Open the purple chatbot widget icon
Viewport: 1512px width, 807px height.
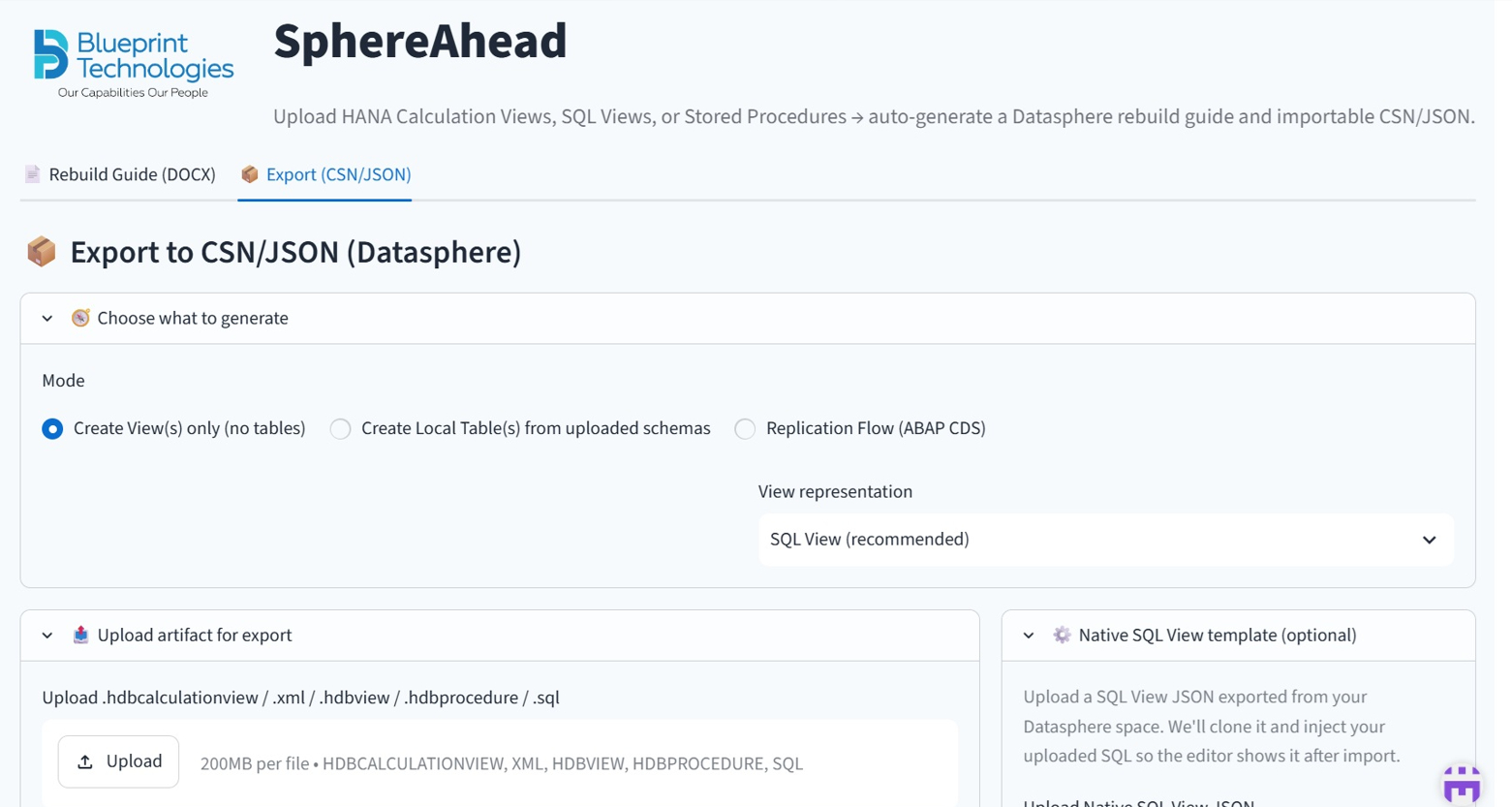(x=1462, y=784)
